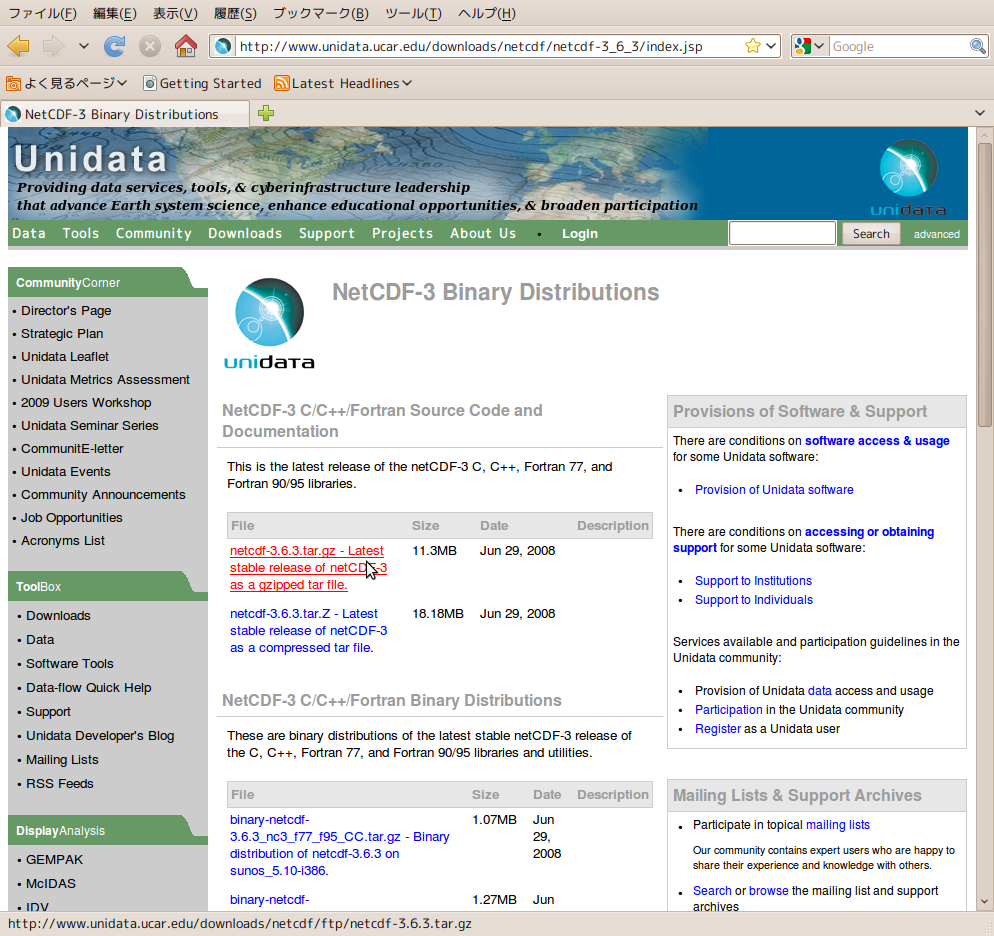Open the address bar URL history dropdown
This screenshot has height=936, width=994.
pyautogui.click(x=771, y=46)
